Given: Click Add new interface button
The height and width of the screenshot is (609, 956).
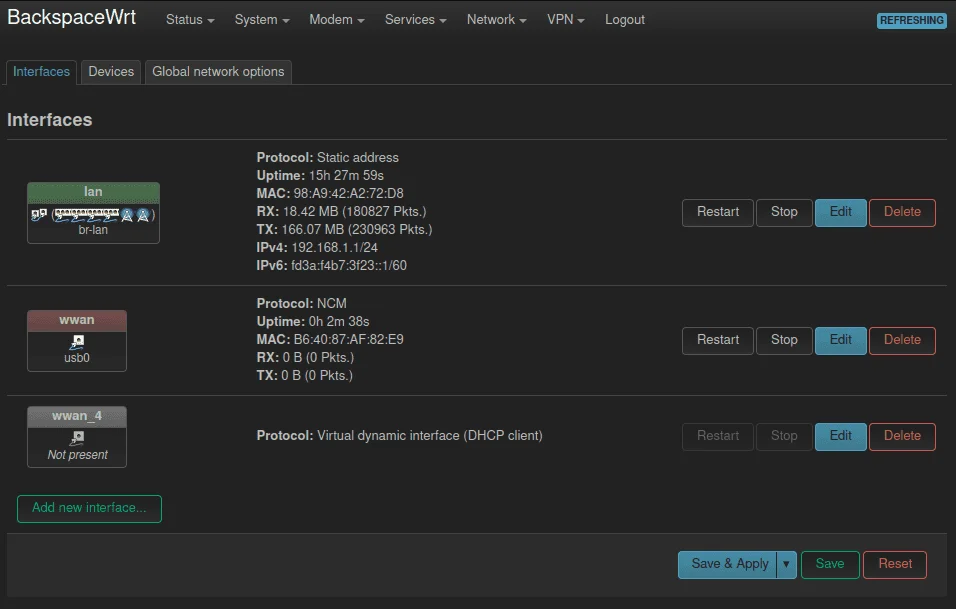Looking at the screenshot, I should pos(89,508).
